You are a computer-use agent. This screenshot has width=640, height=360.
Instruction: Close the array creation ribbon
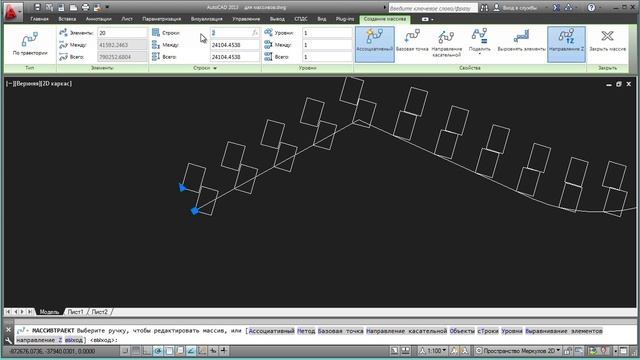607,41
